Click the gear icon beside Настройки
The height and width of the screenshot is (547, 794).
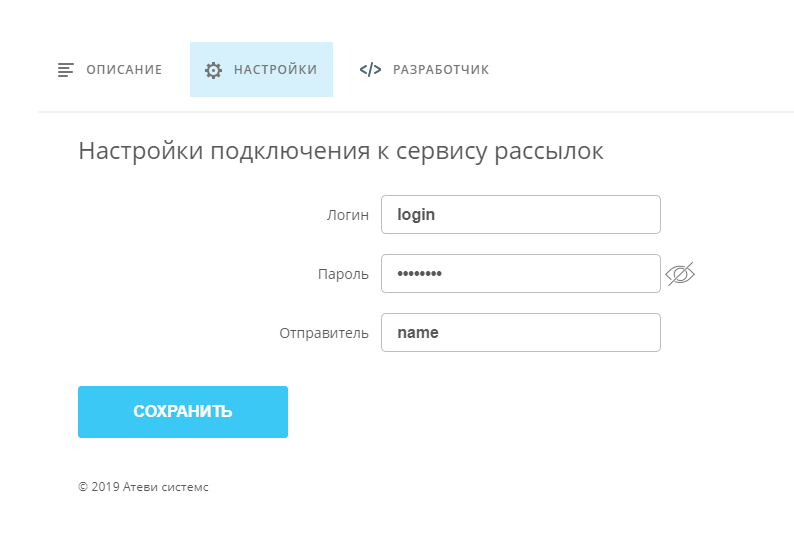coord(213,70)
